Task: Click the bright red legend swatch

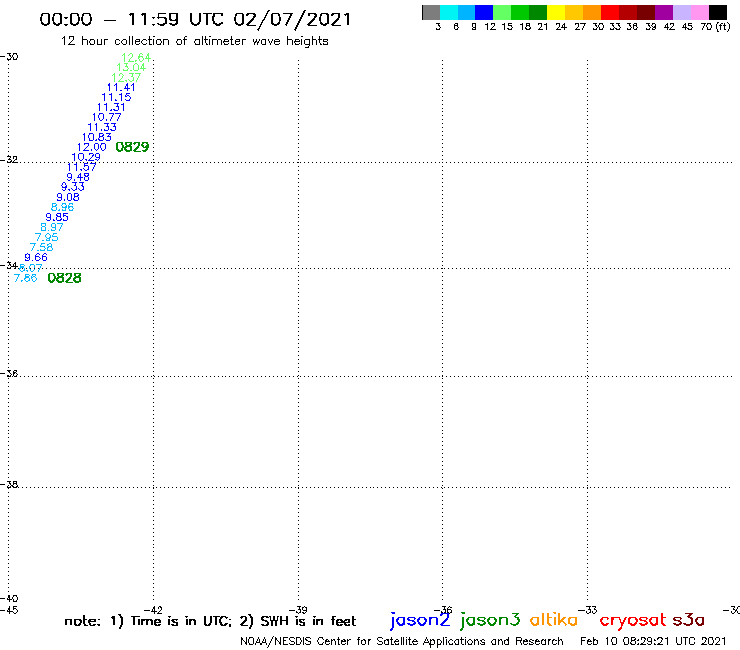Action: click(610, 12)
